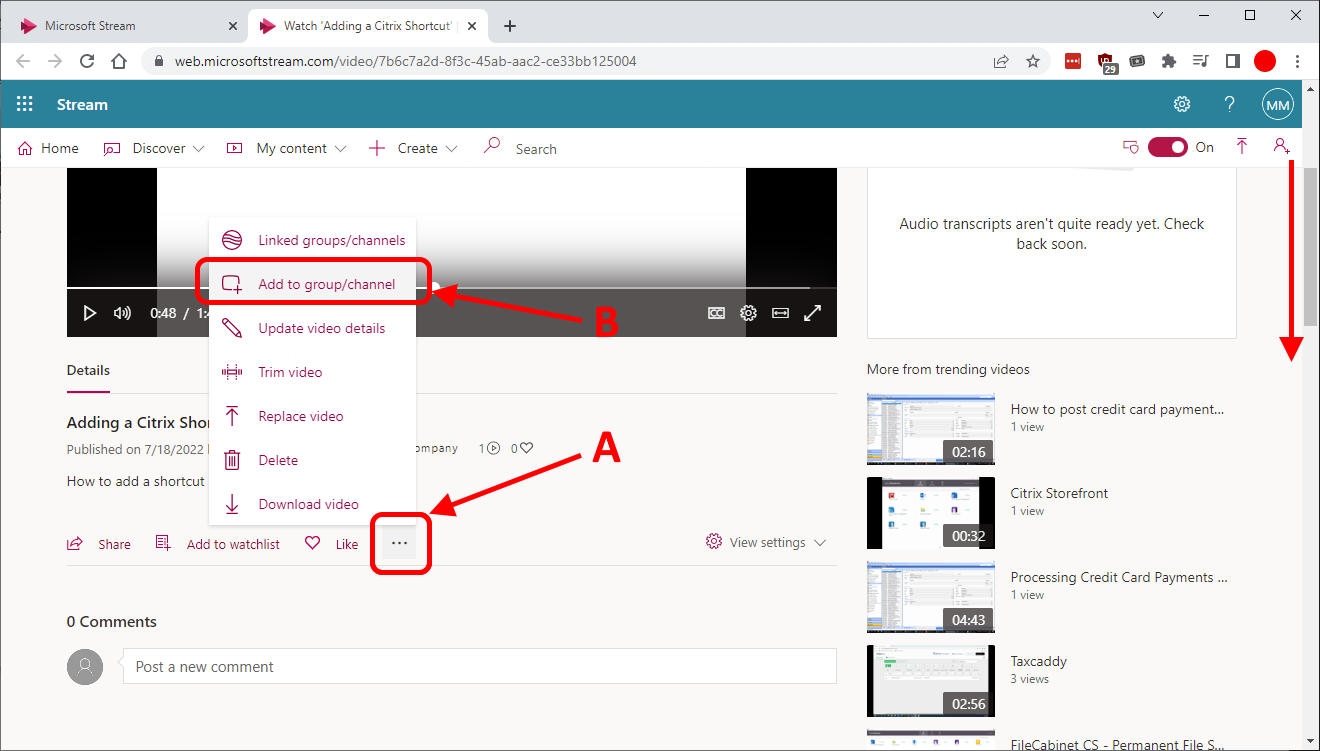This screenshot has height=751, width=1320.
Task: Select Replace video option
Action: (x=312, y=416)
